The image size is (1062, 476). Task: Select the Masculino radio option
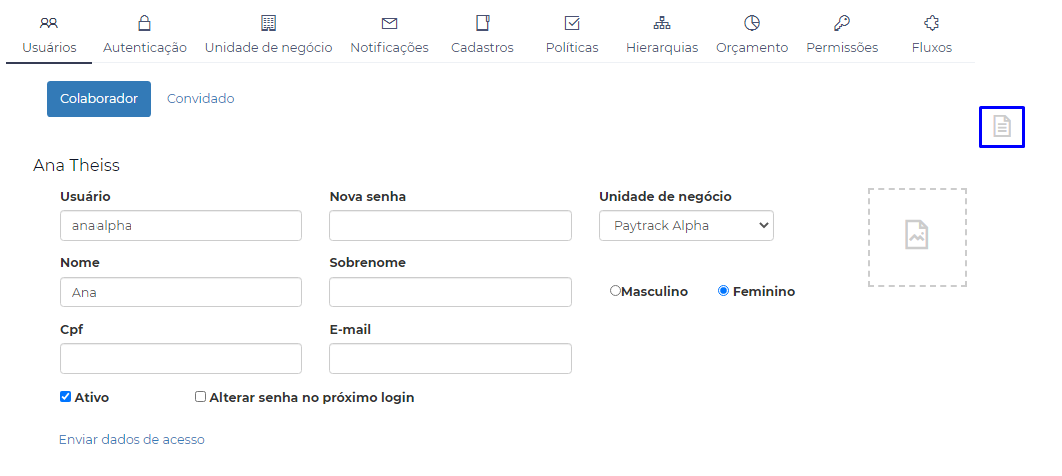point(616,291)
